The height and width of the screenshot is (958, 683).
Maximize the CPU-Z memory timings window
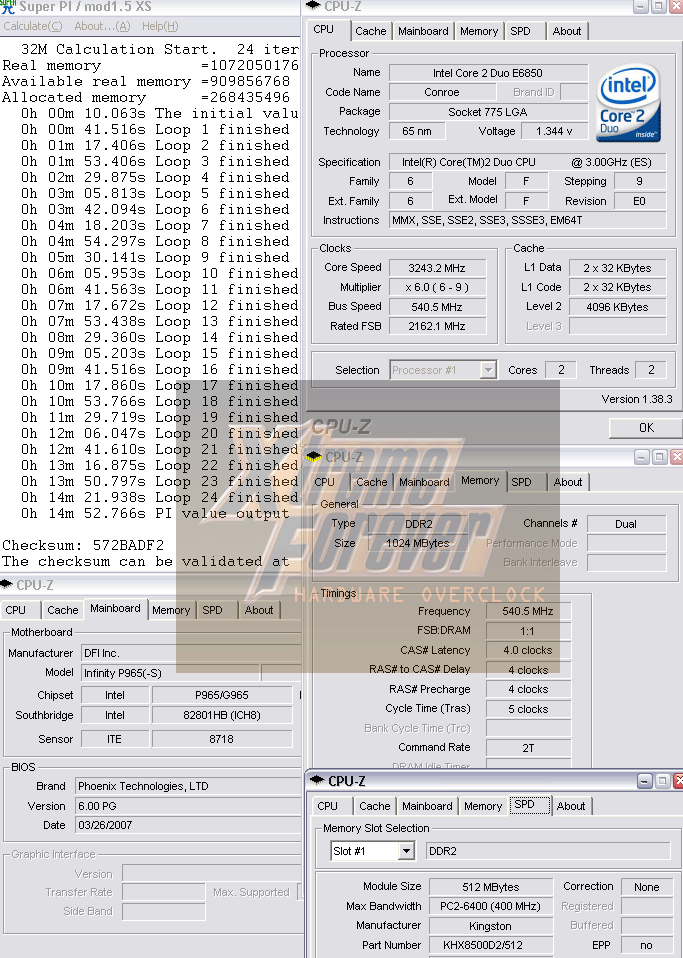[659, 457]
